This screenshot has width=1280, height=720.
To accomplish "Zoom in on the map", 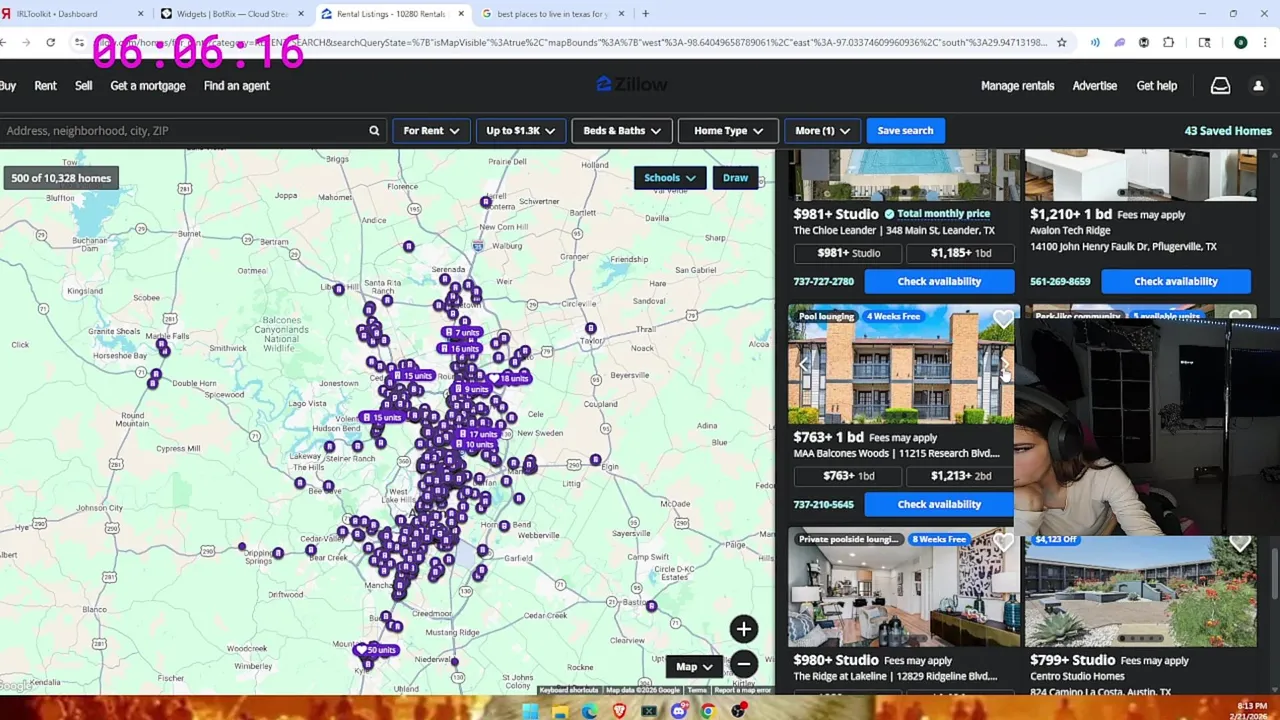I will coord(743,629).
